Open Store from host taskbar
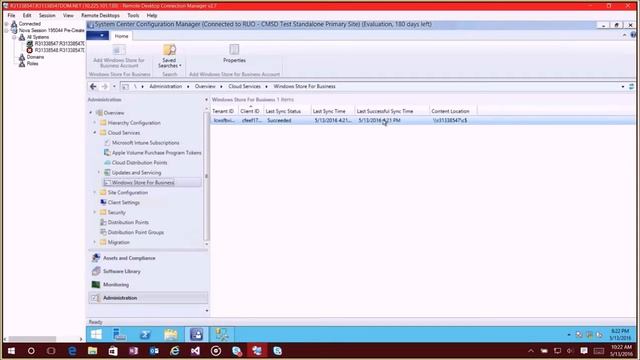The image size is (640, 360). click(x=113, y=351)
